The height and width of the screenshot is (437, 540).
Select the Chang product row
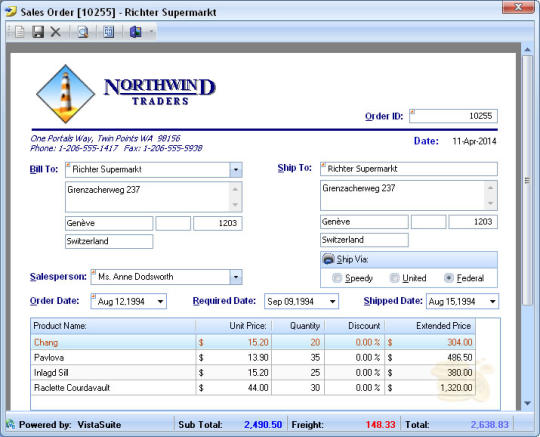253,342
